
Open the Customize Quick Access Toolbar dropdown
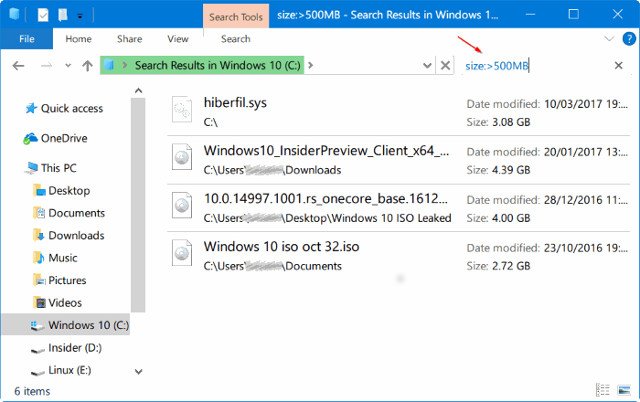[80, 16]
